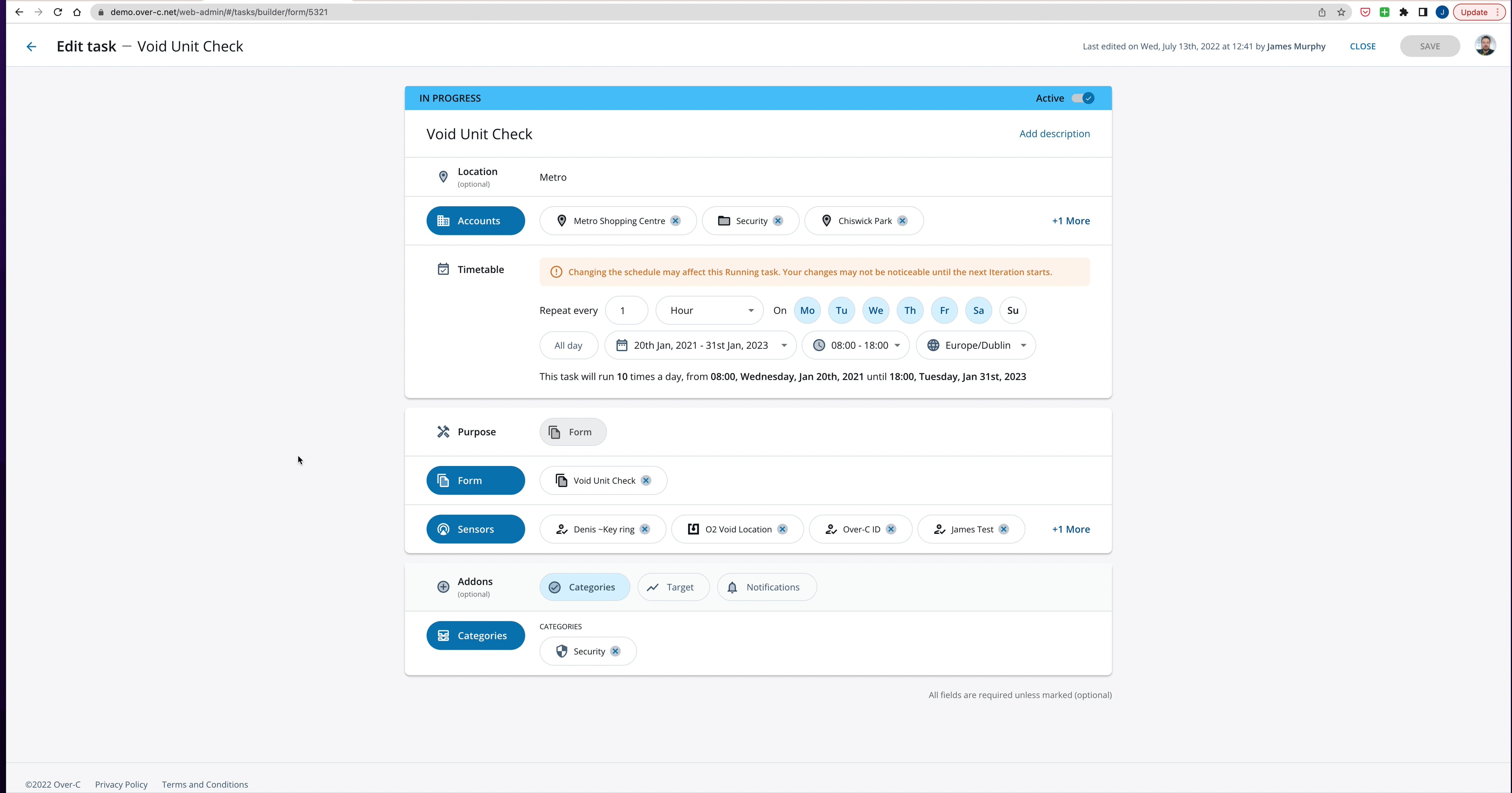Remove Metro Shopping Centre account chip
Image resolution: width=1512 pixels, height=793 pixels.
pos(676,221)
